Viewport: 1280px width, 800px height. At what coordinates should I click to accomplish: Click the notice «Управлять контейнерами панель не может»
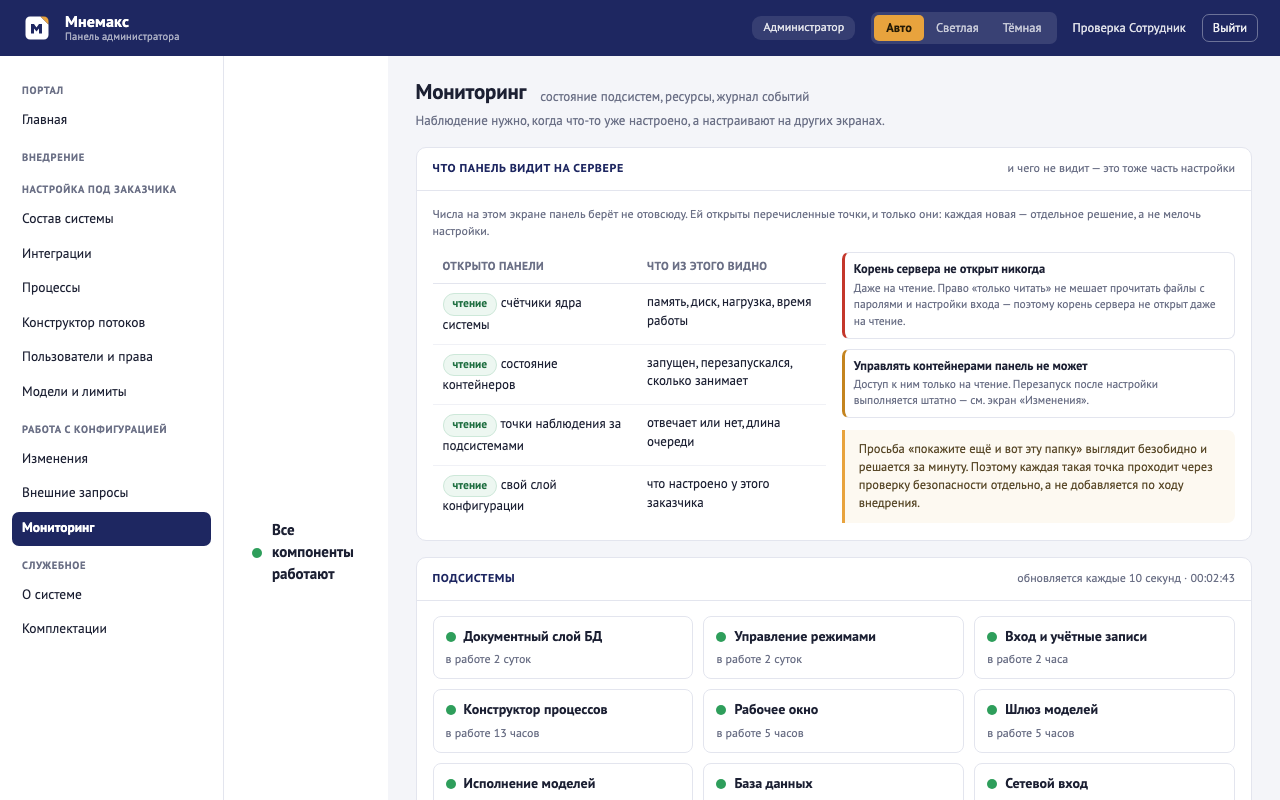(x=1038, y=383)
